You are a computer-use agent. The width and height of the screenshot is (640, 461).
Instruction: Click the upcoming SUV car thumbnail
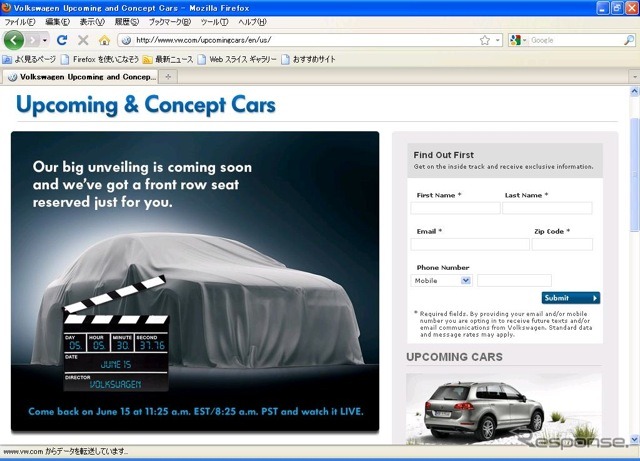(504, 408)
